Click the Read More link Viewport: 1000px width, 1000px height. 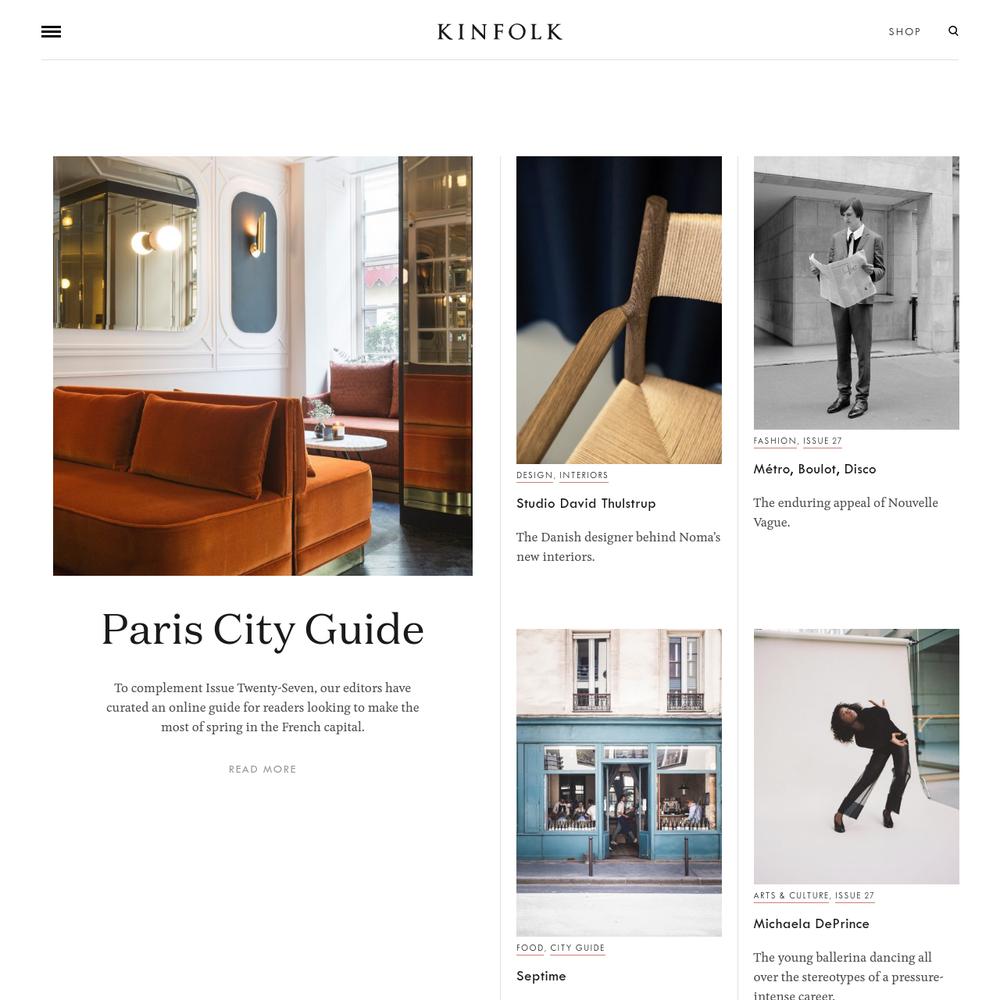263,769
